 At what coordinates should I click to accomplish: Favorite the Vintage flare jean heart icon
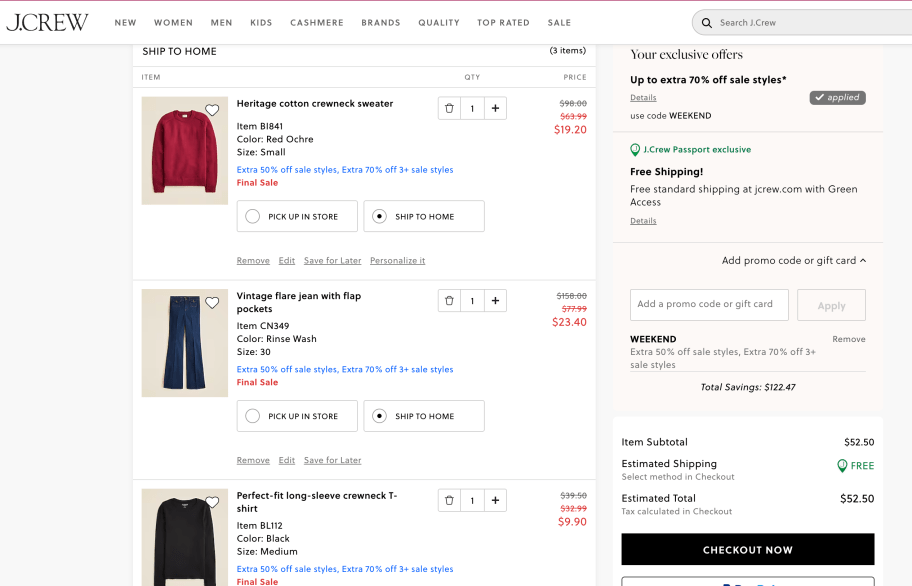tap(212, 302)
